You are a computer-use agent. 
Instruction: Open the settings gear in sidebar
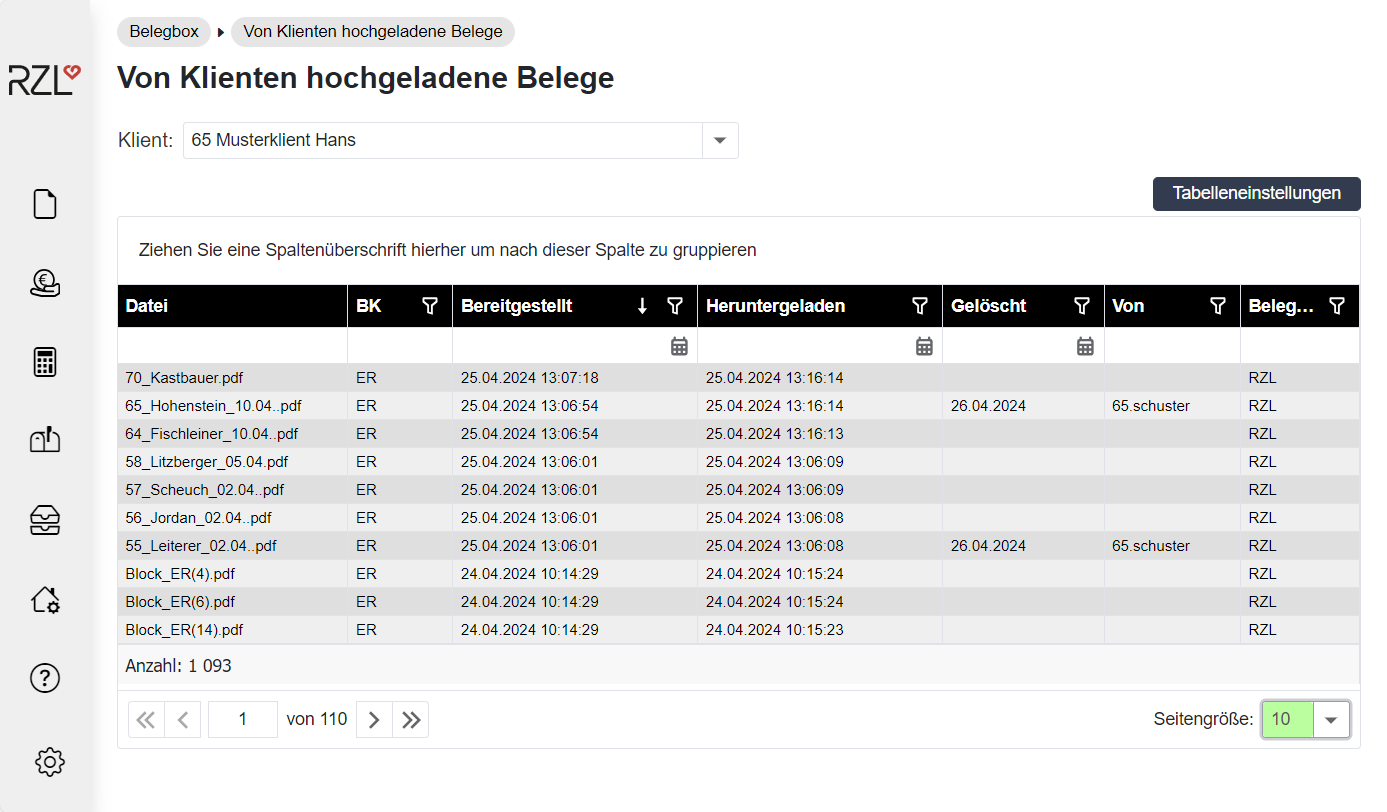click(x=49, y=762)
